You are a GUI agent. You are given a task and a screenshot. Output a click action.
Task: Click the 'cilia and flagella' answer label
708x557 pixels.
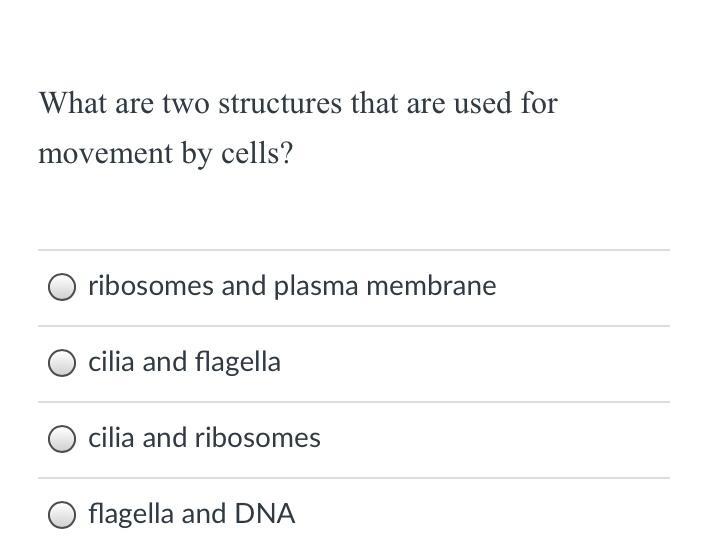(184, 362)
